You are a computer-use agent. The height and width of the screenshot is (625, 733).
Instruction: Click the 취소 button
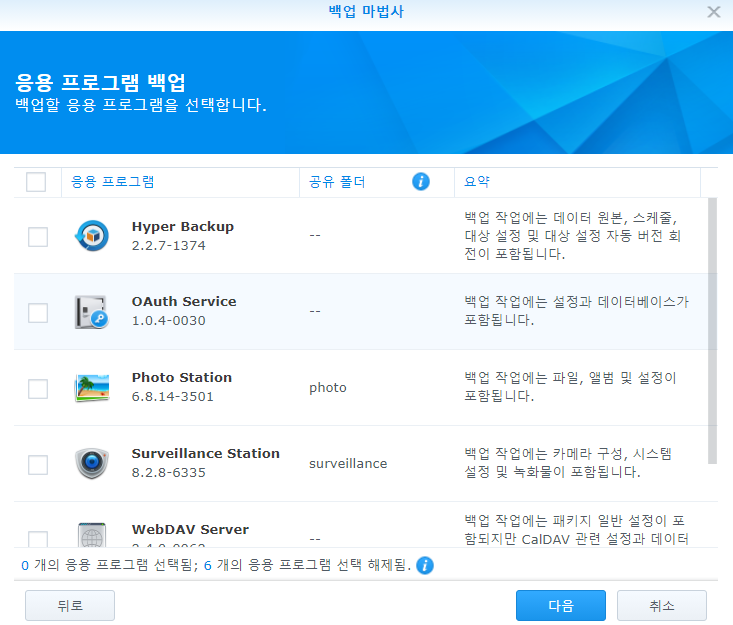pyautogui.click(x=661, y=605)
